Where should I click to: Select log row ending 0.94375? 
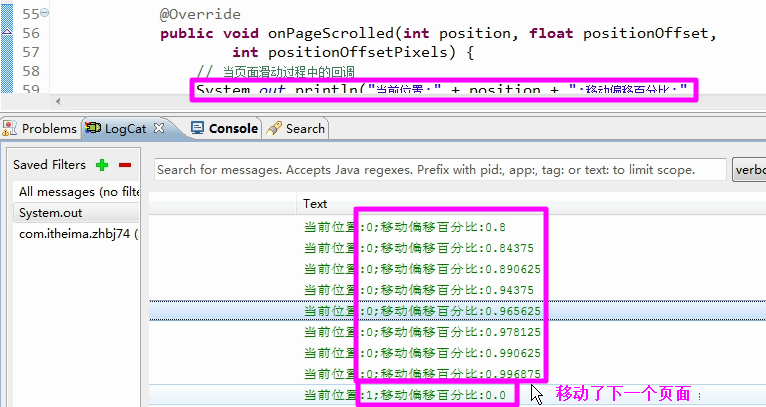point(457,290)
